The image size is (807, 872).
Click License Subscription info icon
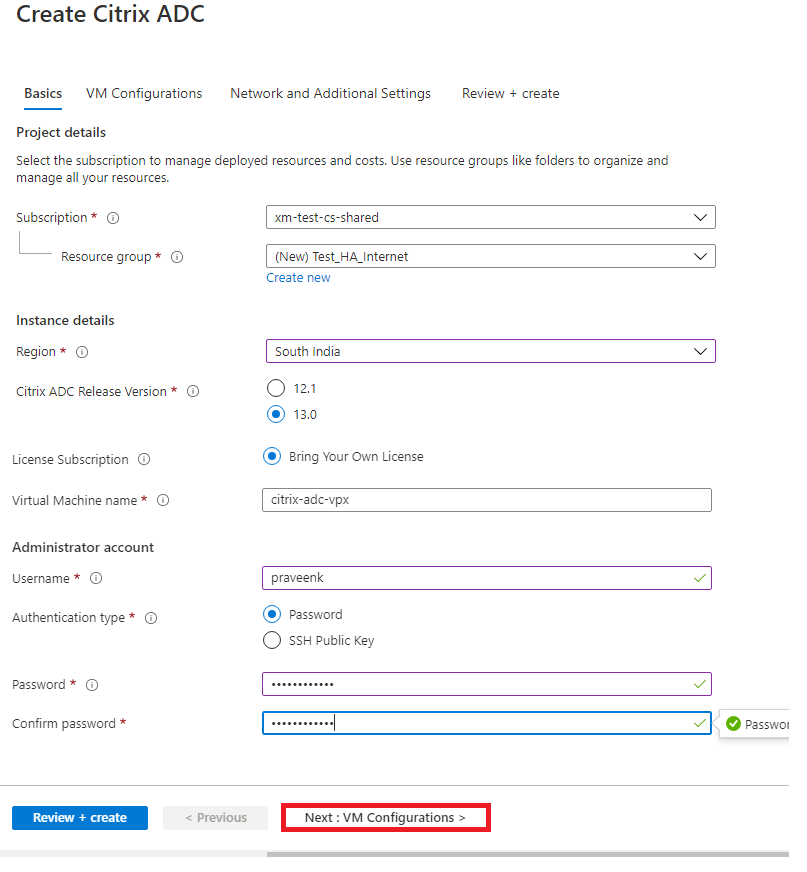click(144, 459)
